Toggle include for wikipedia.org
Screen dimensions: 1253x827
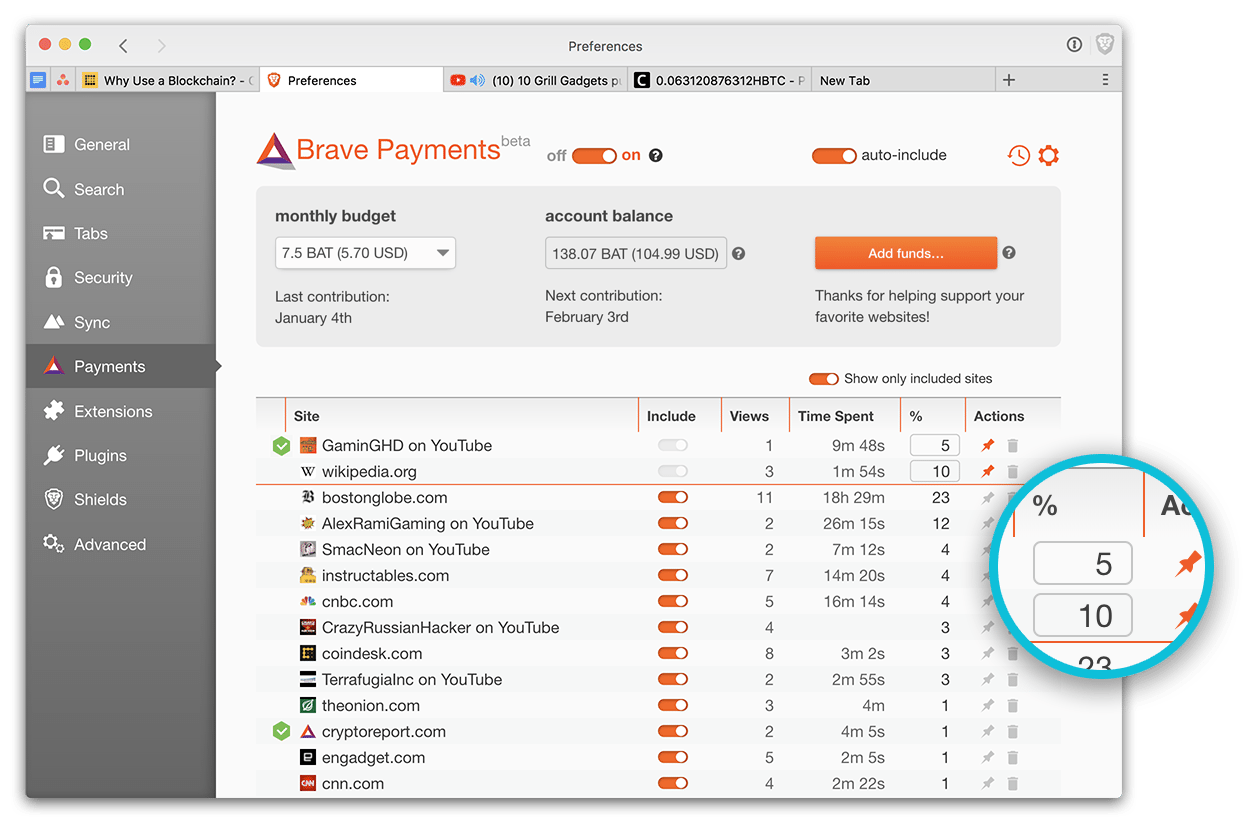coord(673,471)
